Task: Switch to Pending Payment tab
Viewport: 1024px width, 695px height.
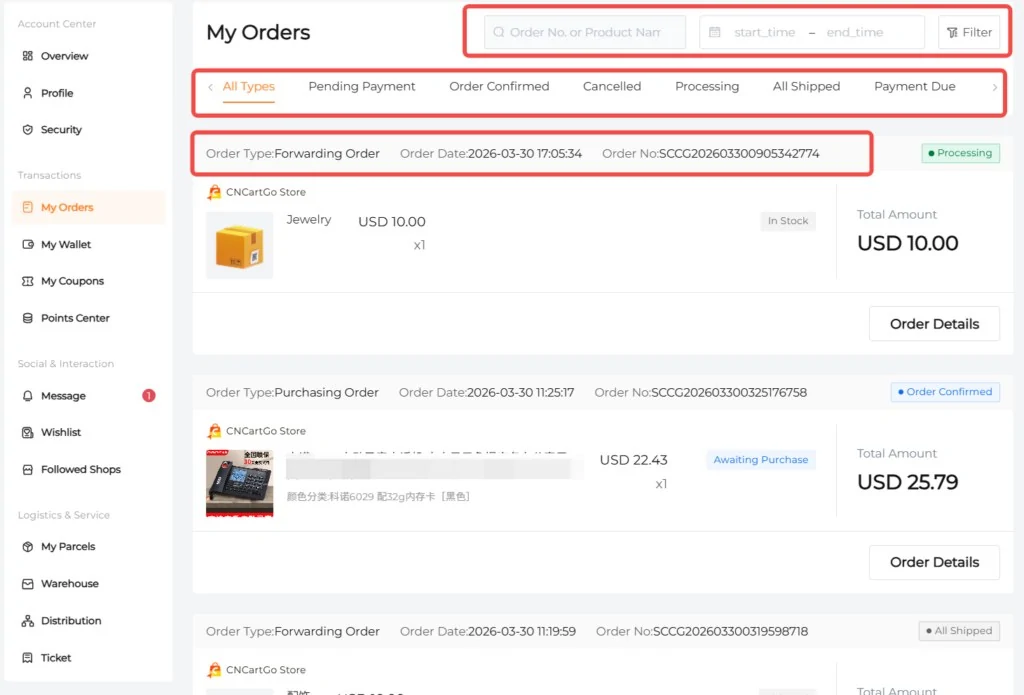Action: point(362,86)
